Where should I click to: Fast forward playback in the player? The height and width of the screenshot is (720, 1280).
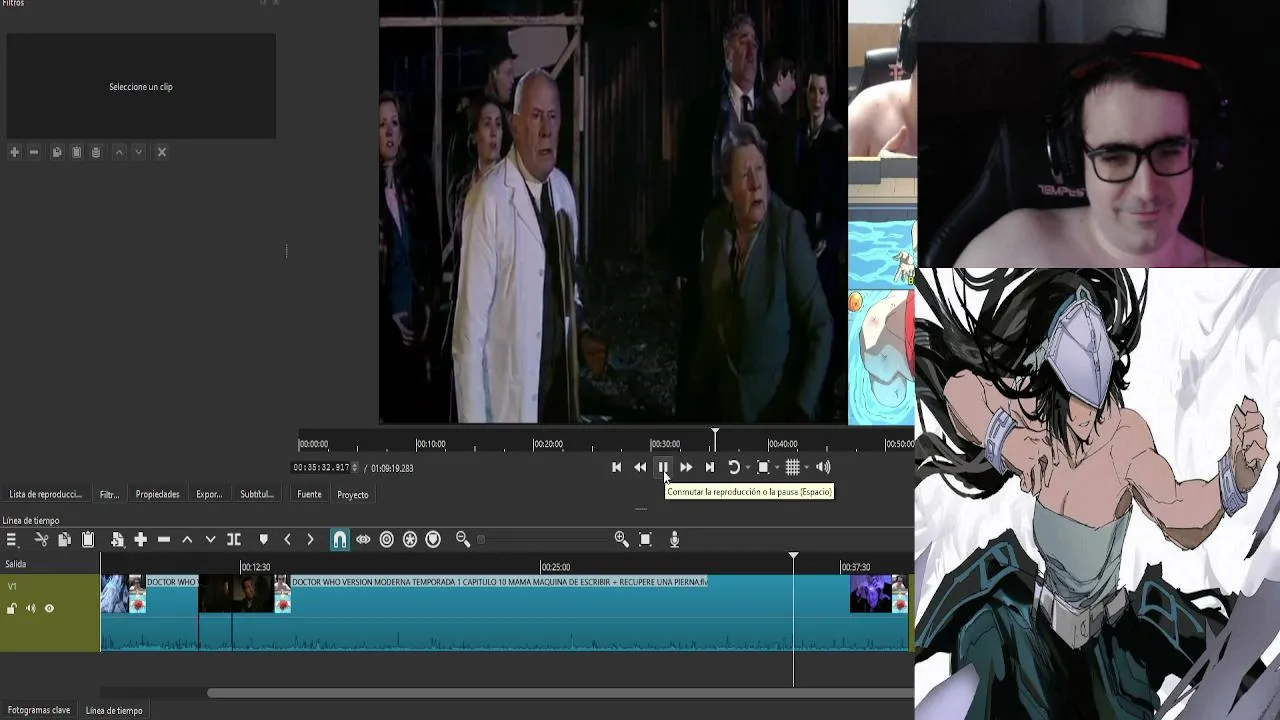click(686, 467)
